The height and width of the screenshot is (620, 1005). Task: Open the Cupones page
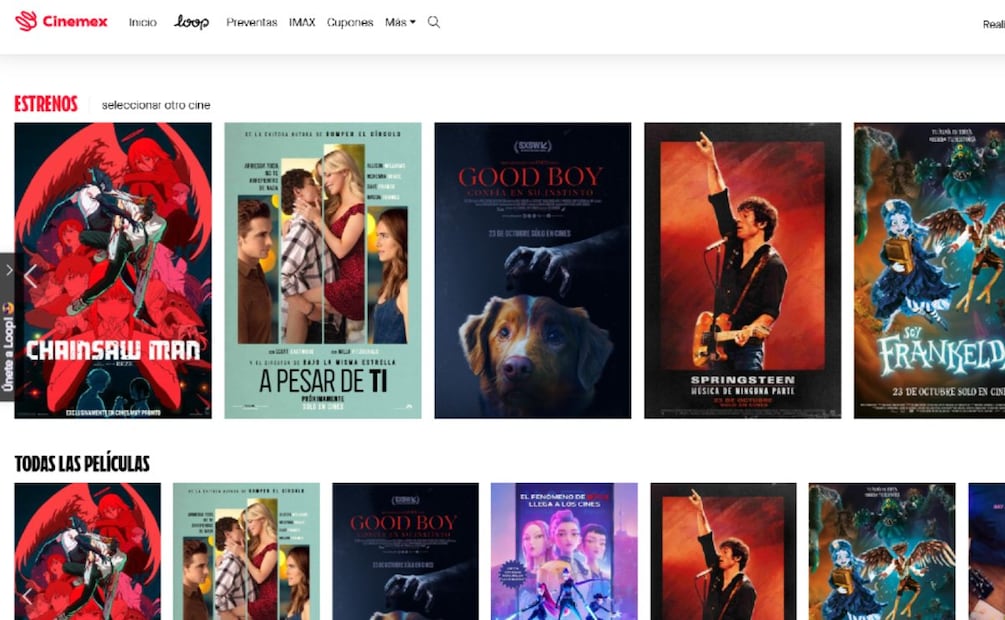[350, 22]
